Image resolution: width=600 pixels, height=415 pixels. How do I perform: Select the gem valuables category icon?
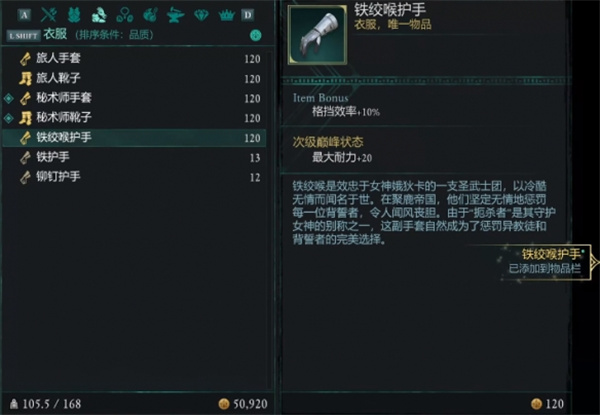pos(201,15)
